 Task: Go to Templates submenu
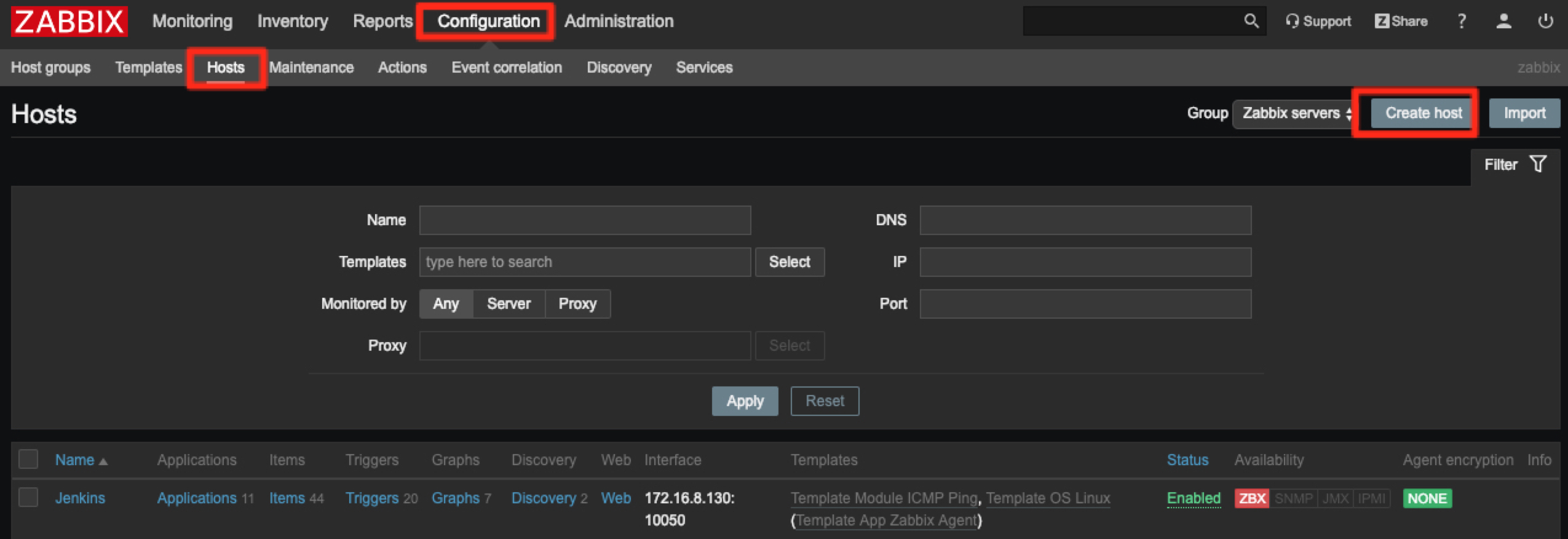pyautogui.click(x=149, y=68)
